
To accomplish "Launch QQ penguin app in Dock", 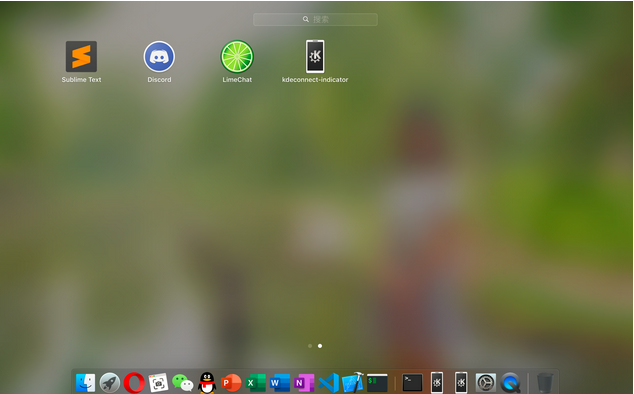I will 207,382.
